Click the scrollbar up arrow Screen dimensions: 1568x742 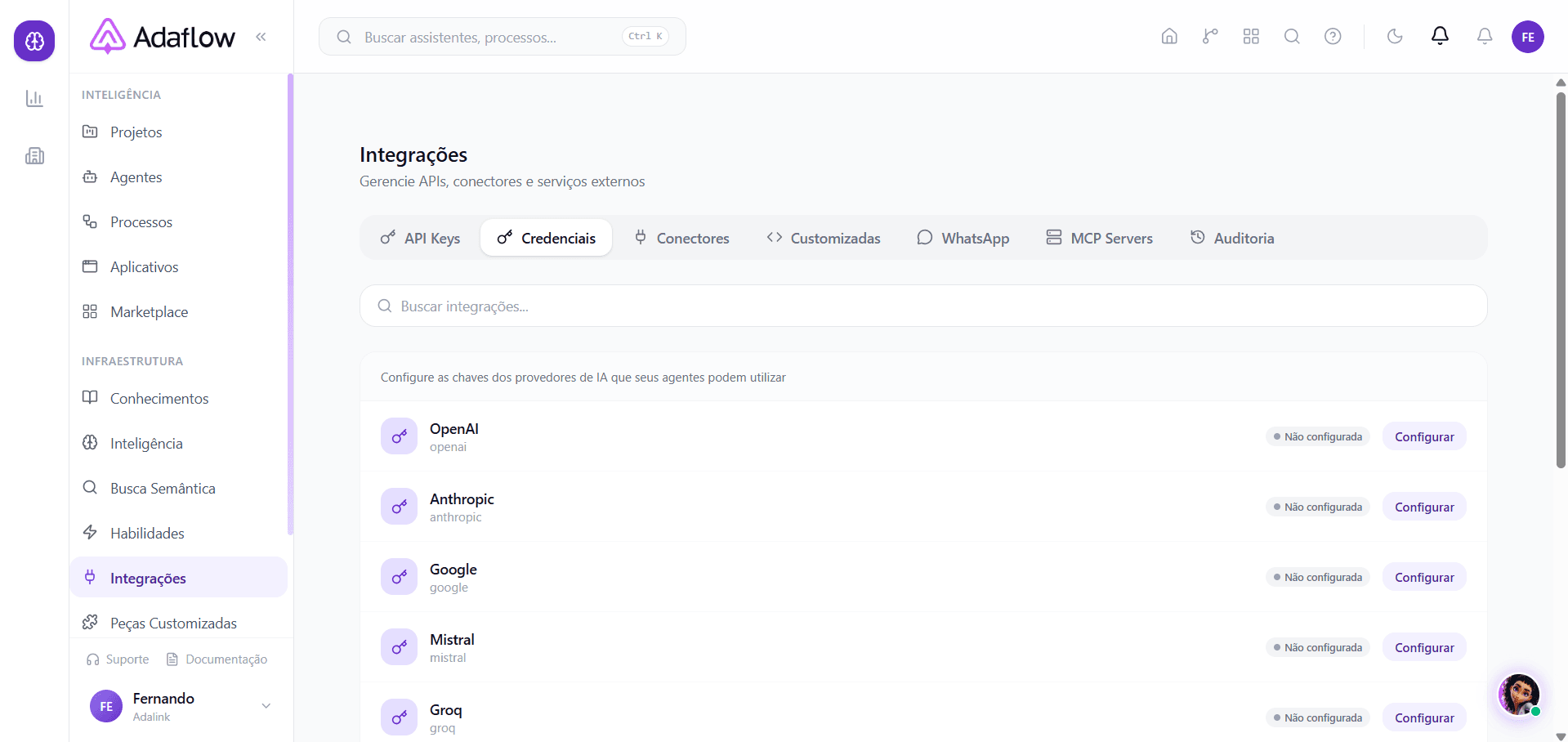tap(1561, 83)
